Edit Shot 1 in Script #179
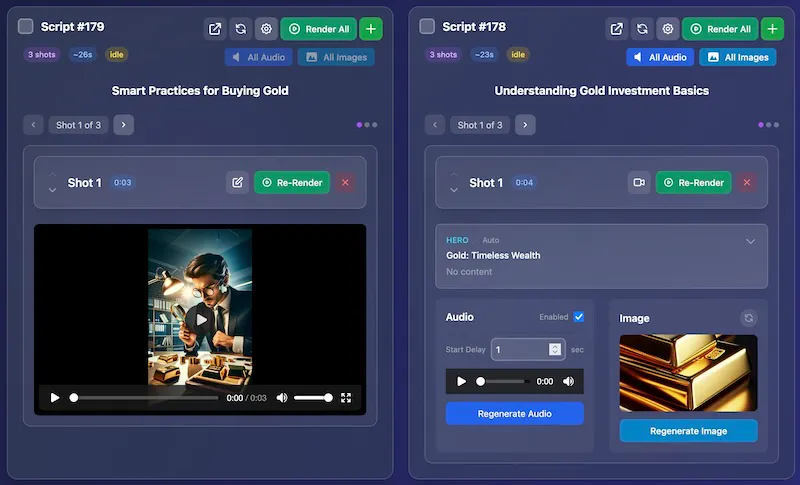The height and width of the screenshot is (485, 800). (x=238, y=183)
